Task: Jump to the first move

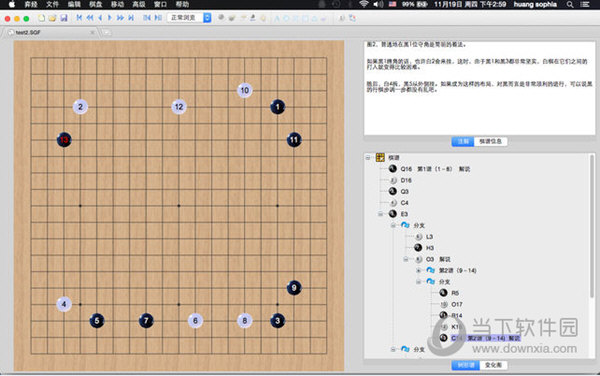Action: pyautogui.click(x=79, y=18)
